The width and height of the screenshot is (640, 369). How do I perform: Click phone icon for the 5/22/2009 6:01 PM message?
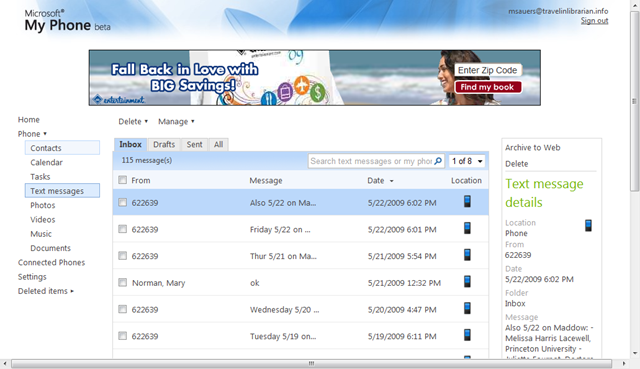tap(467, 228)
